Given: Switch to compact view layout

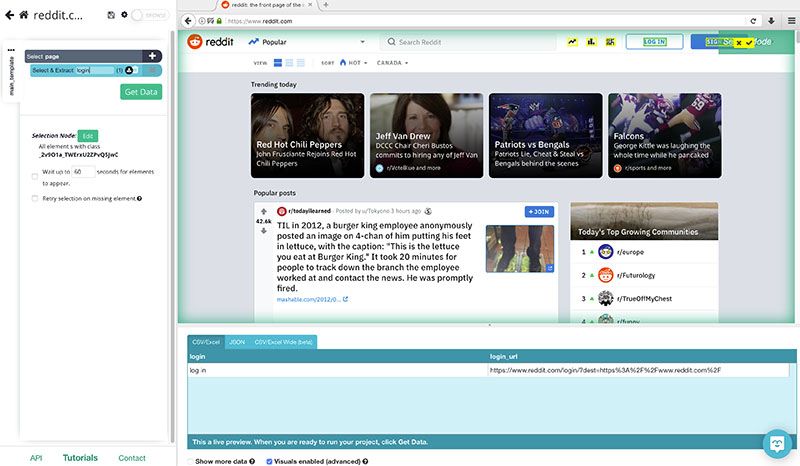Looking at the screenshot, I should (x=301, y=63).
